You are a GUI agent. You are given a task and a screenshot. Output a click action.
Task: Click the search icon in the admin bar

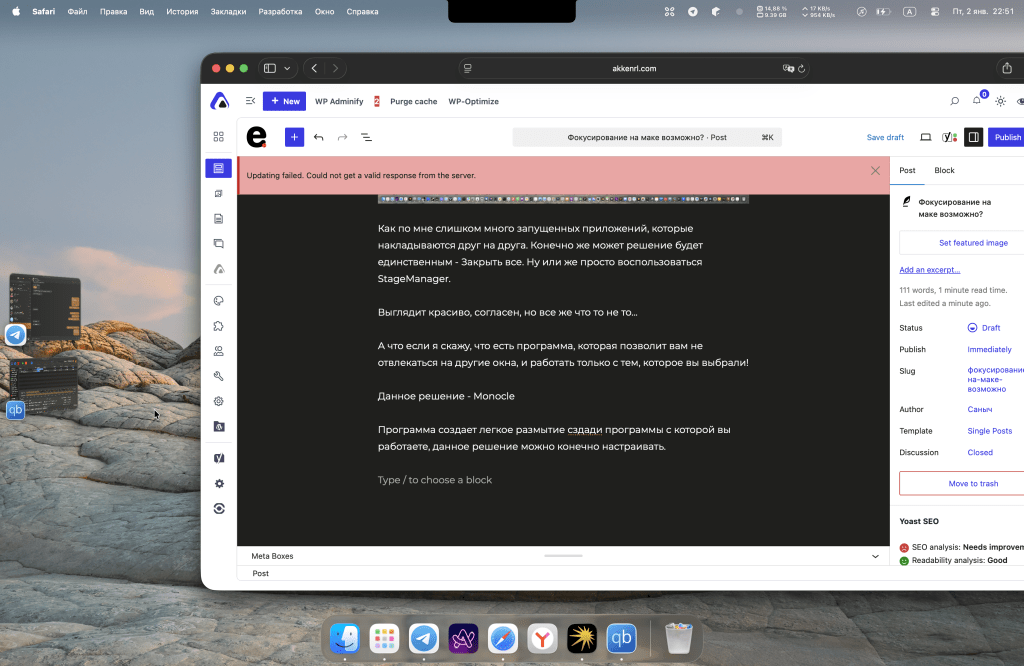954,101
